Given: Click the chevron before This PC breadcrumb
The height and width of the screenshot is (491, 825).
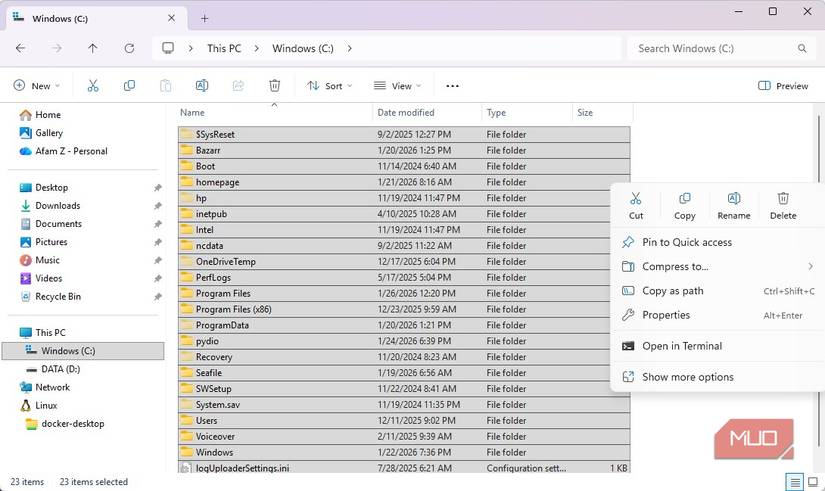Looking at the screenshot, I should click(x=191, y=48).
